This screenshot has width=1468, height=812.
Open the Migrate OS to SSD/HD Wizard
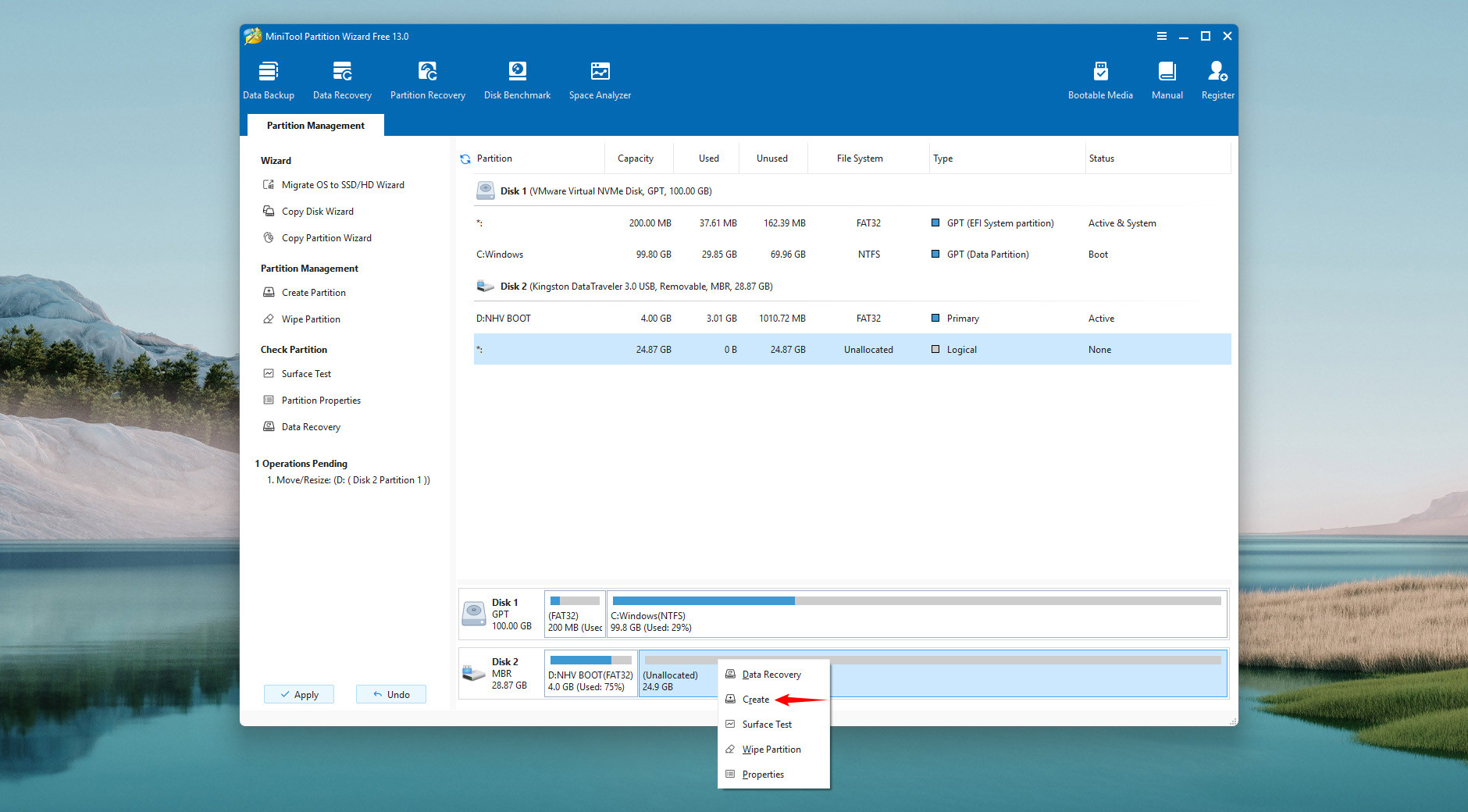pyautogui.click(x=343, y=185)
